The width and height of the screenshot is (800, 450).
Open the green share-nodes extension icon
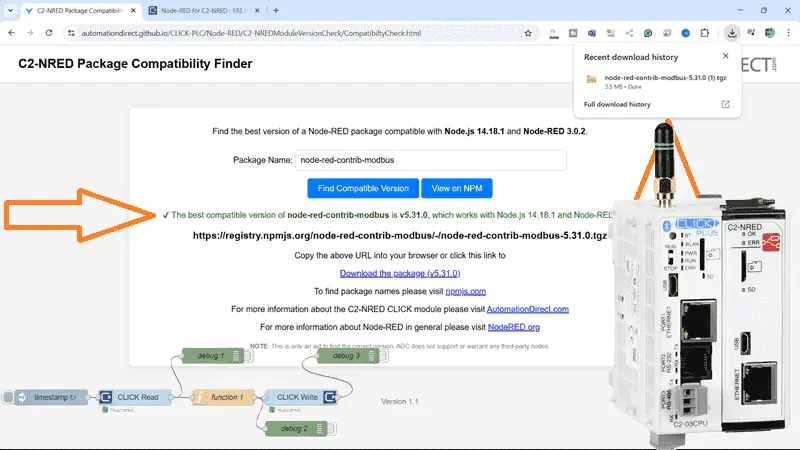pyautogui.click(x=629, y=33)
